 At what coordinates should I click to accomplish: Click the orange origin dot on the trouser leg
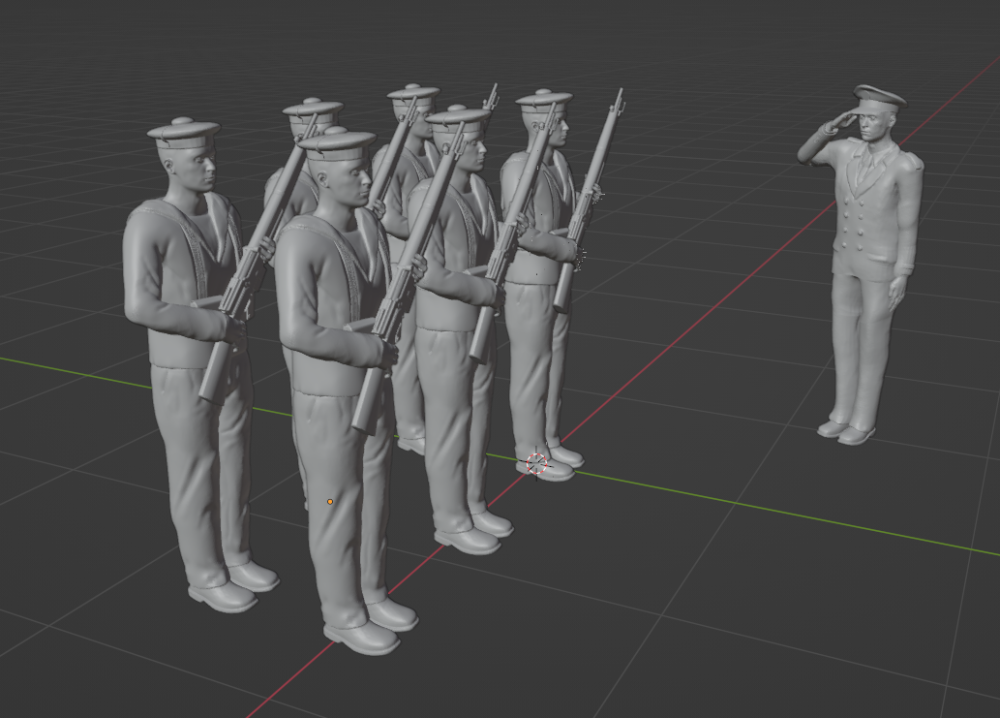tap(330, 502)
